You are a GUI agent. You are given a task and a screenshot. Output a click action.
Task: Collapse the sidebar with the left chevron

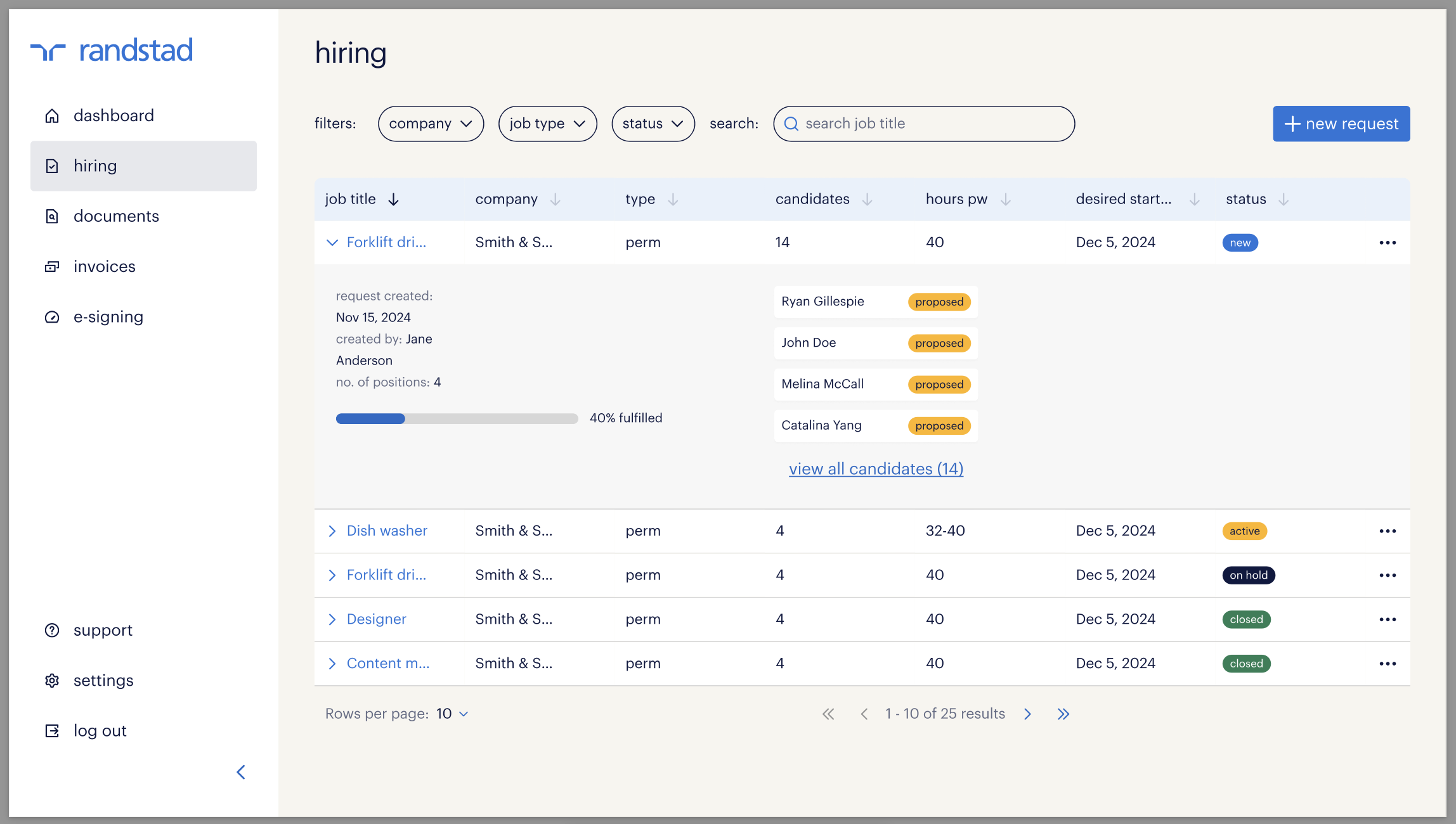(241, 772)
